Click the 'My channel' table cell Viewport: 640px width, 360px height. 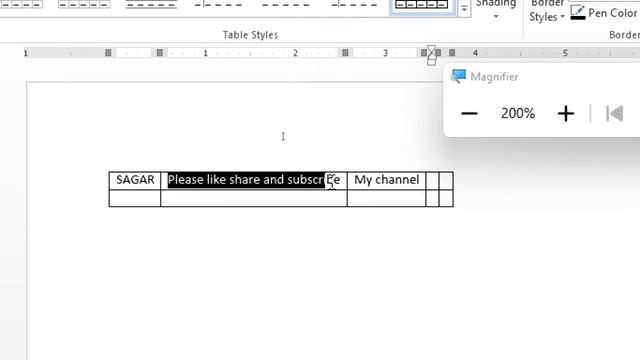coord(387,180)
